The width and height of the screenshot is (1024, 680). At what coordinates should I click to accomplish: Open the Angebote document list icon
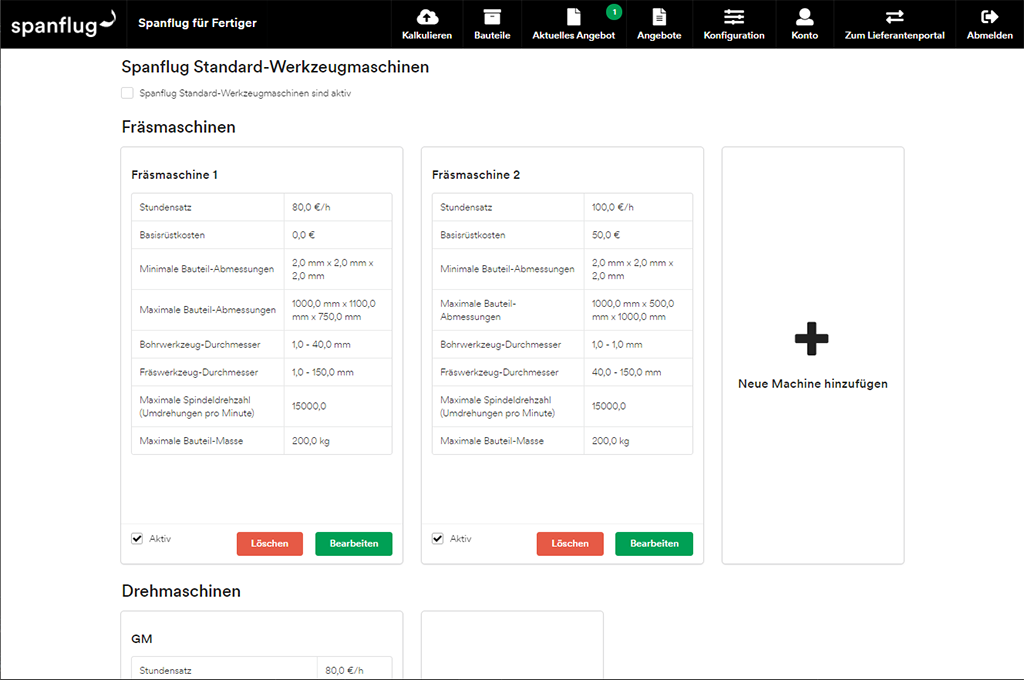click(x=659, y=16)
